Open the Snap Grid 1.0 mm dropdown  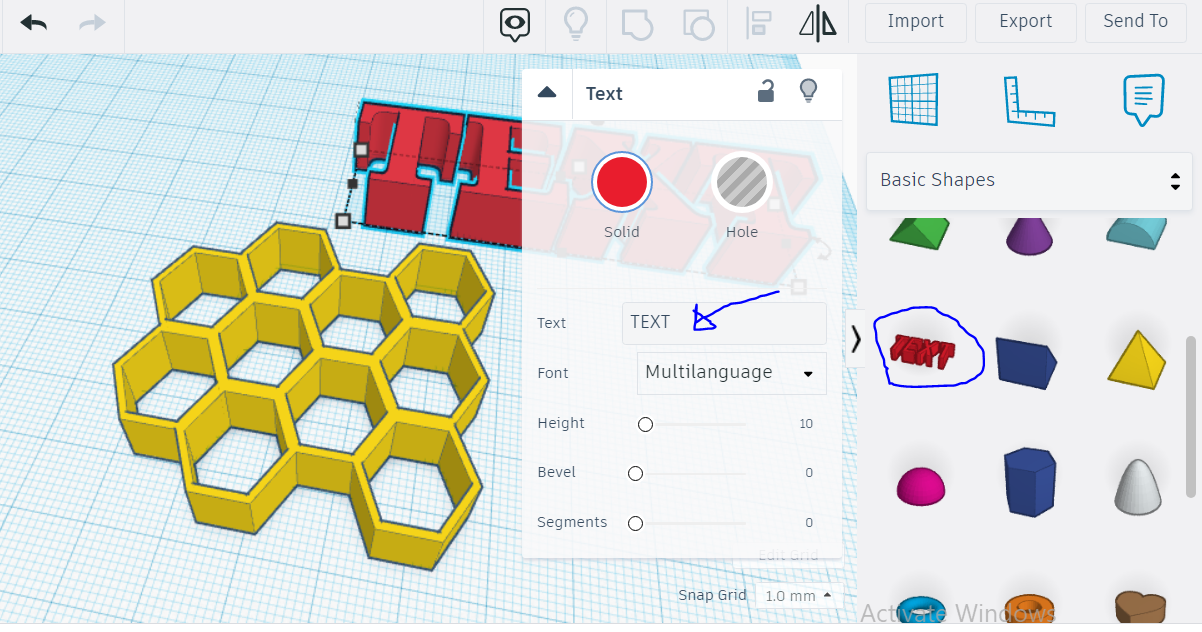[x=799, y=596]
